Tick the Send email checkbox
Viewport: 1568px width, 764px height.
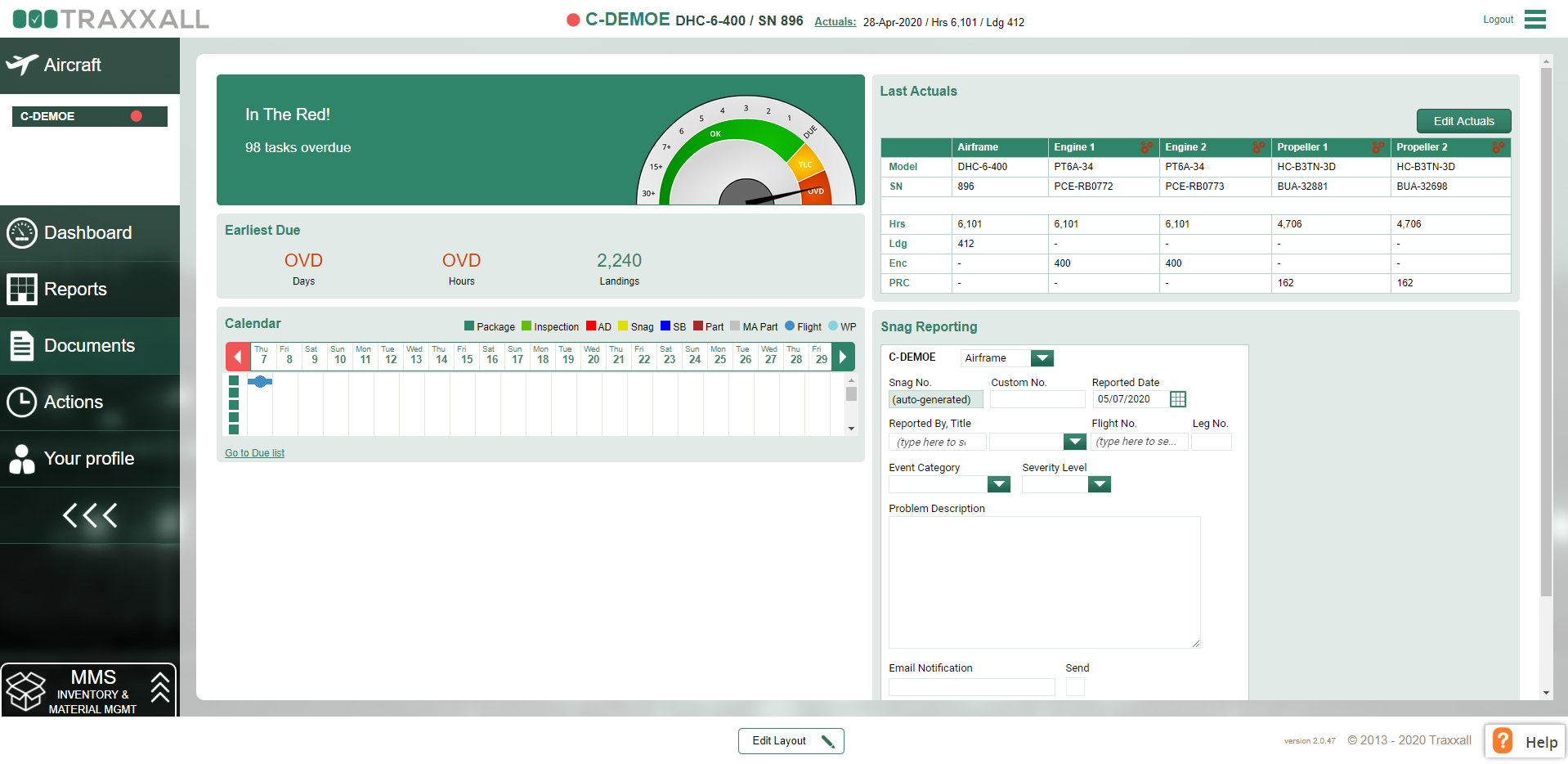(x=1075, y=687)
